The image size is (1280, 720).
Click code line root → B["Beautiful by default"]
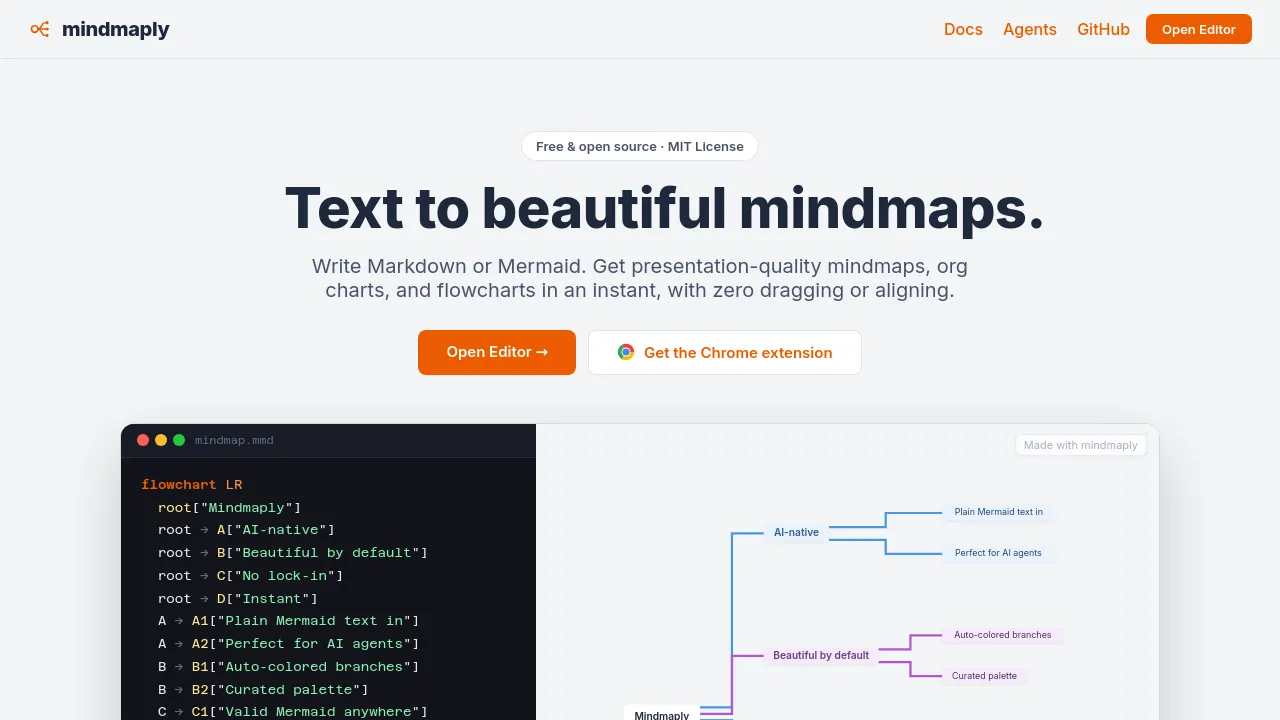tap(293, 553)
